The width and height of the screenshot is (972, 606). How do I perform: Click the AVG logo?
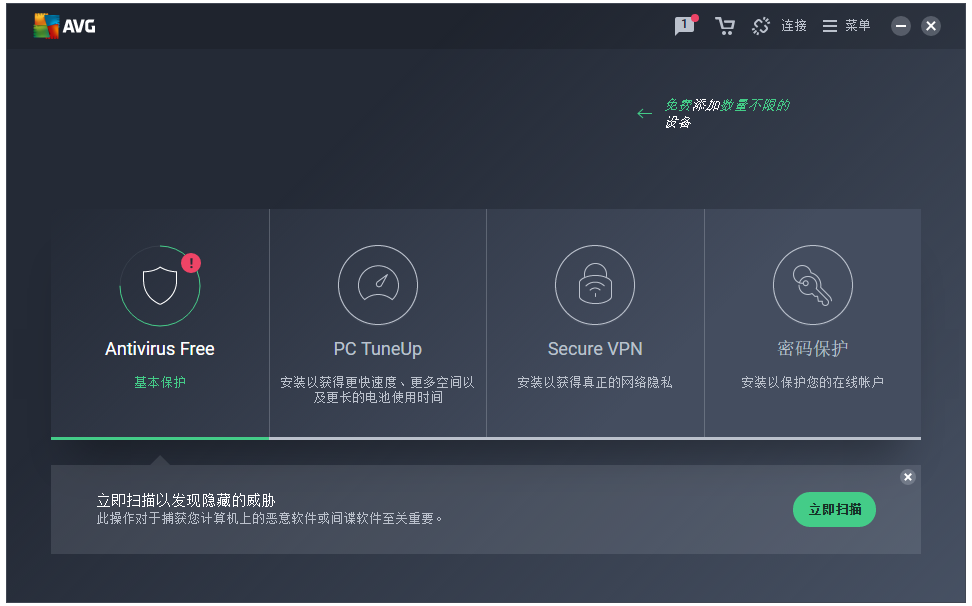coord(64,26)
